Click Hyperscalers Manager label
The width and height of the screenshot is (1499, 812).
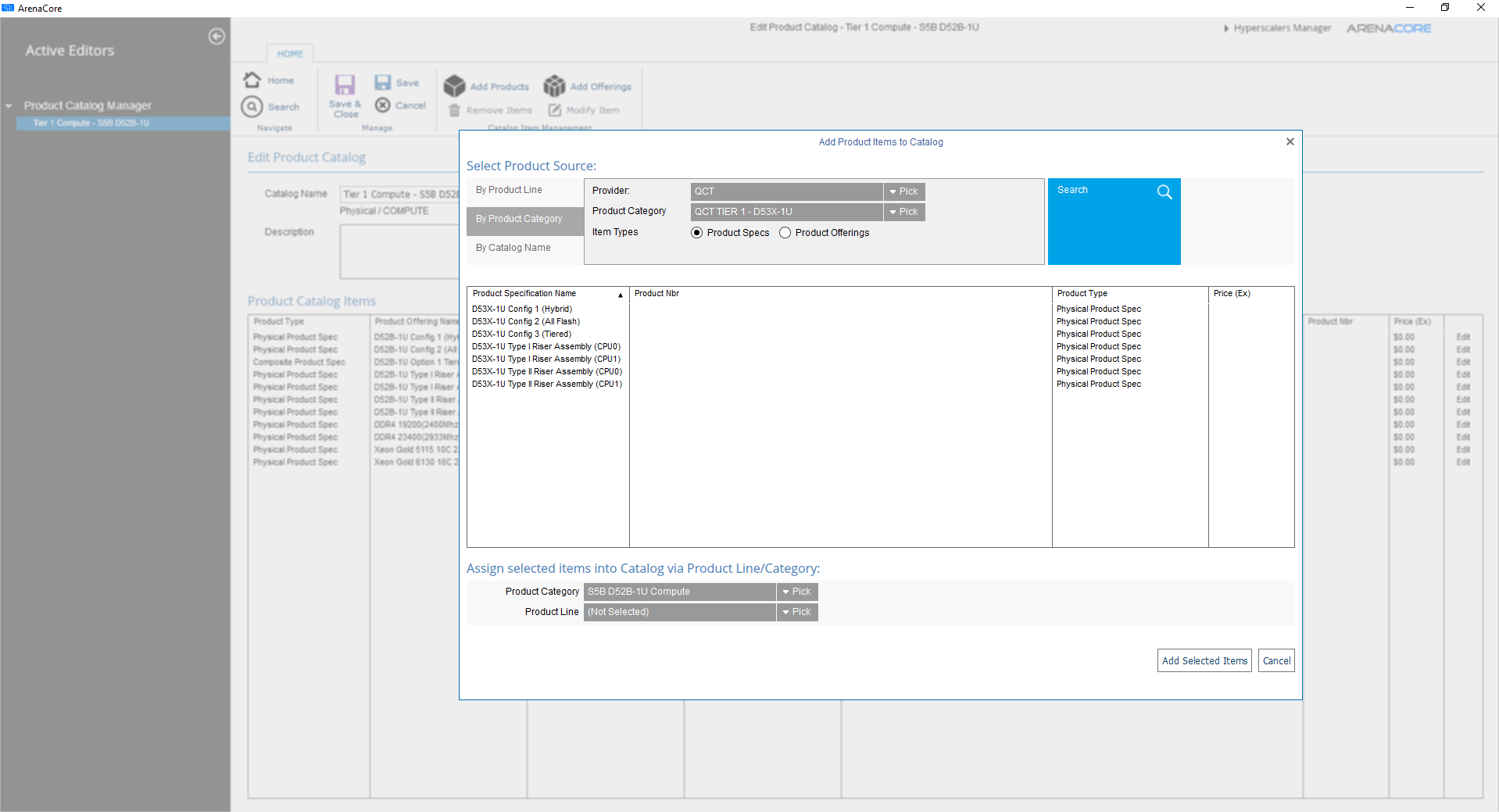coord(1283,28)
